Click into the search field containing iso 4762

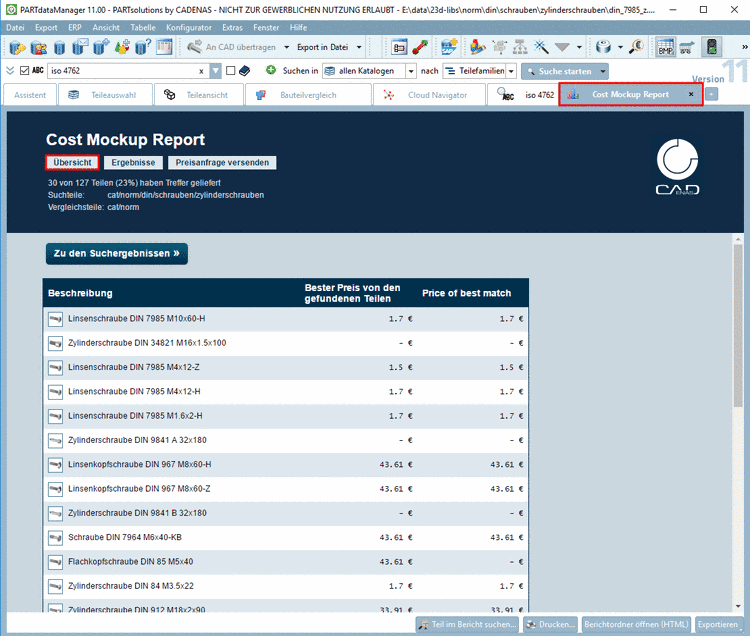(120, 71)
